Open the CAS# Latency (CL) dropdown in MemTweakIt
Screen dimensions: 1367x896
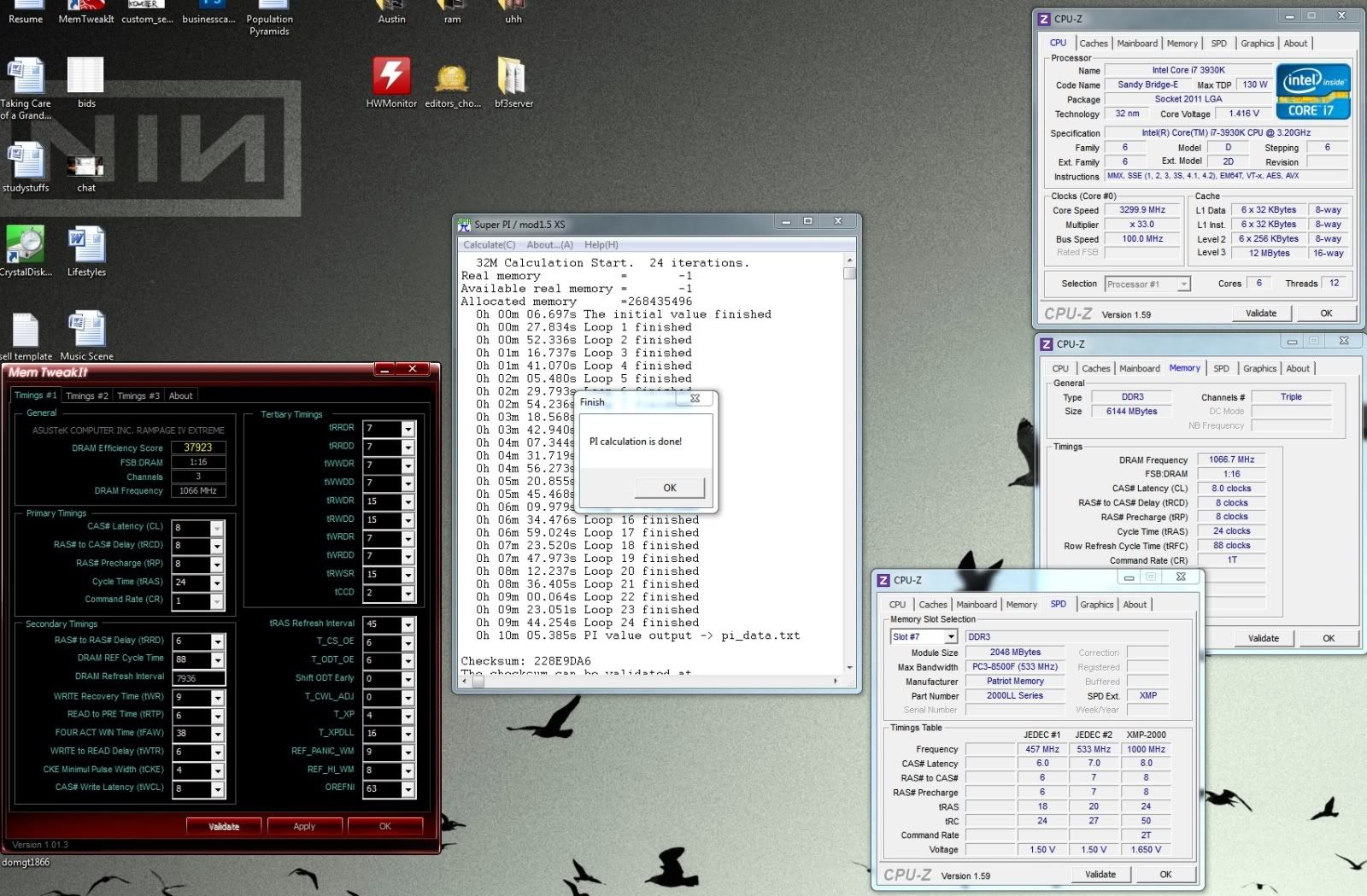217,528
